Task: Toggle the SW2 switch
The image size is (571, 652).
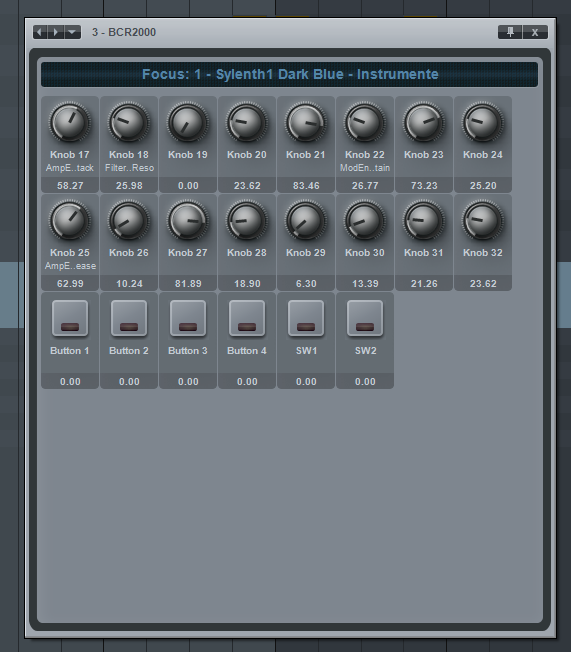Action: pos(365,318)
